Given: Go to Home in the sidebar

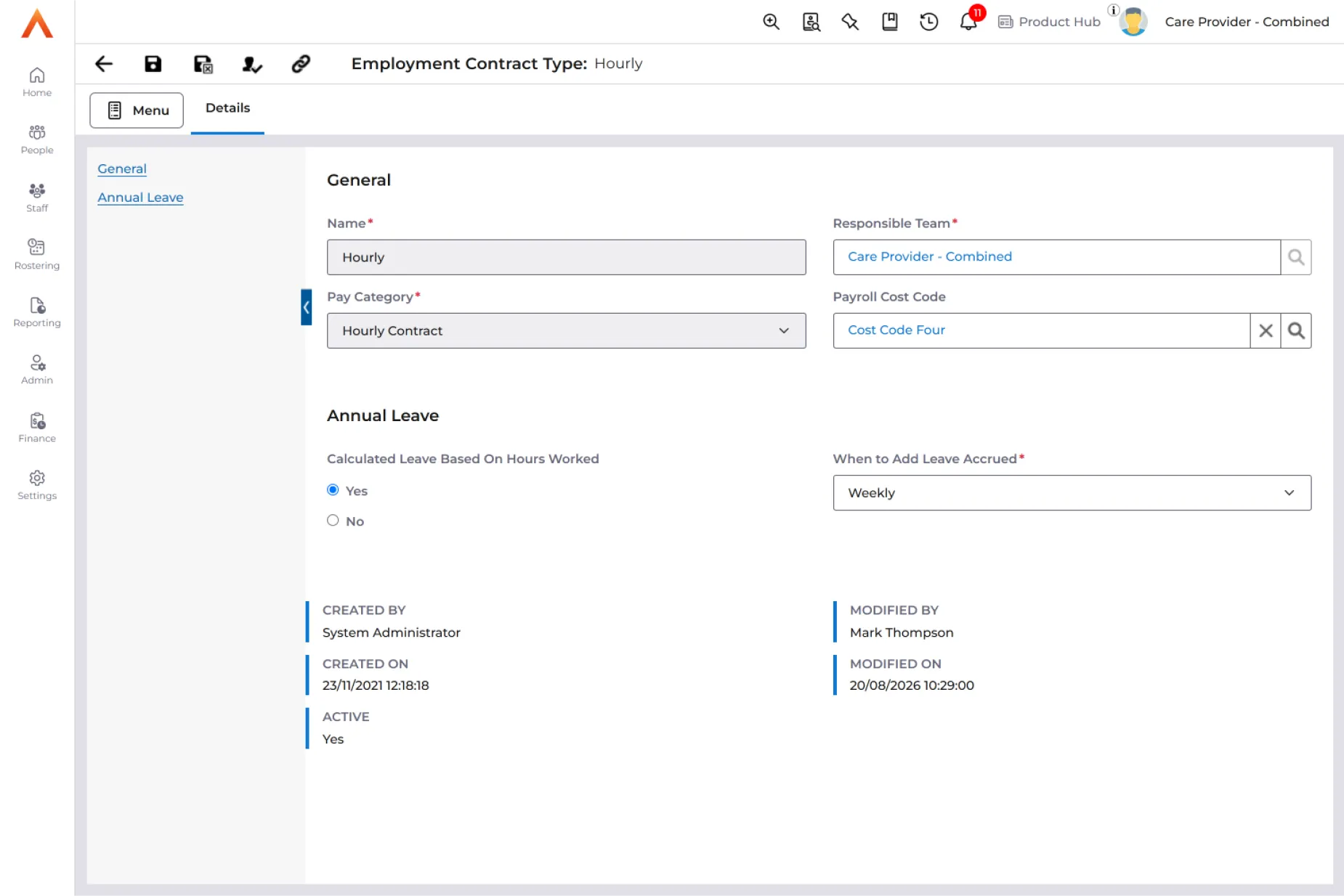Looking at the screenshot, I should point(37,82).
